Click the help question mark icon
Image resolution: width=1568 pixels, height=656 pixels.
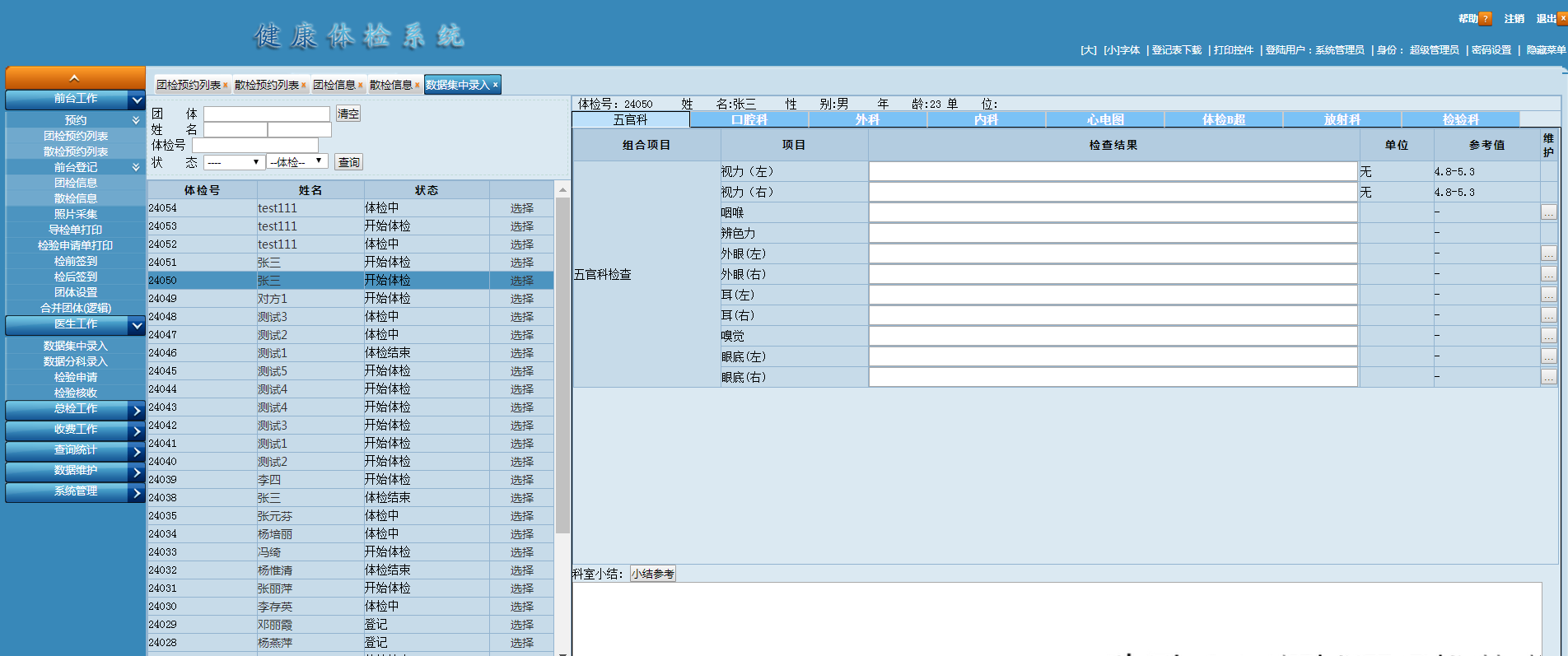[1485, 19]
